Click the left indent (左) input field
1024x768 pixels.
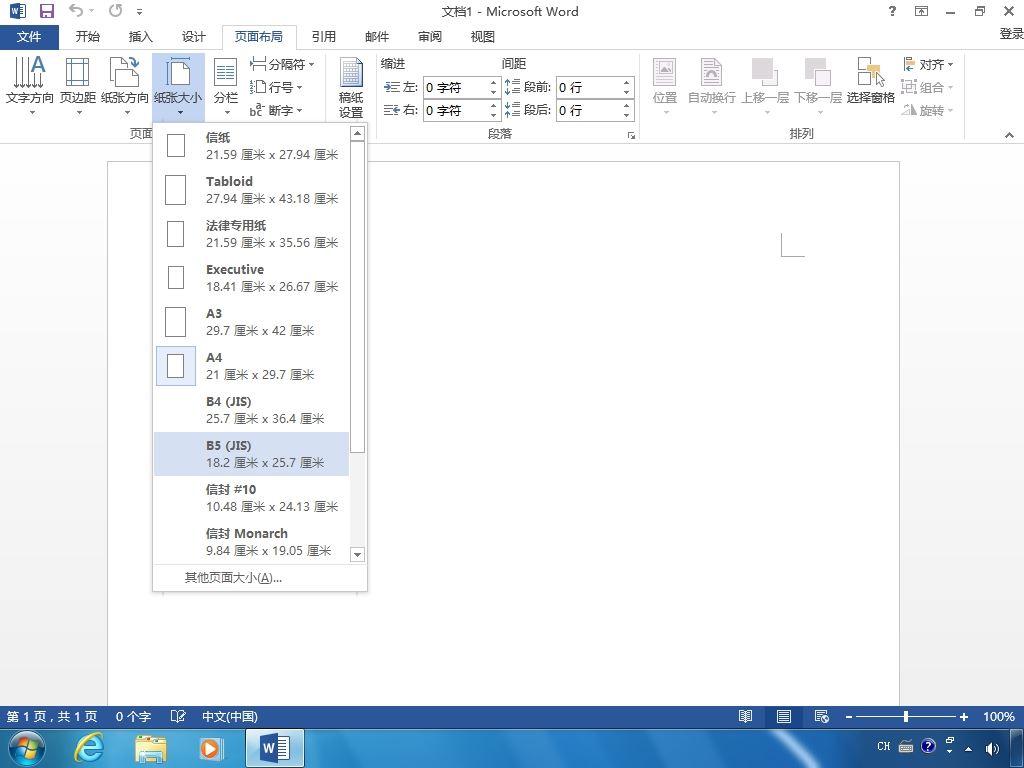click(x=455, y=88)
